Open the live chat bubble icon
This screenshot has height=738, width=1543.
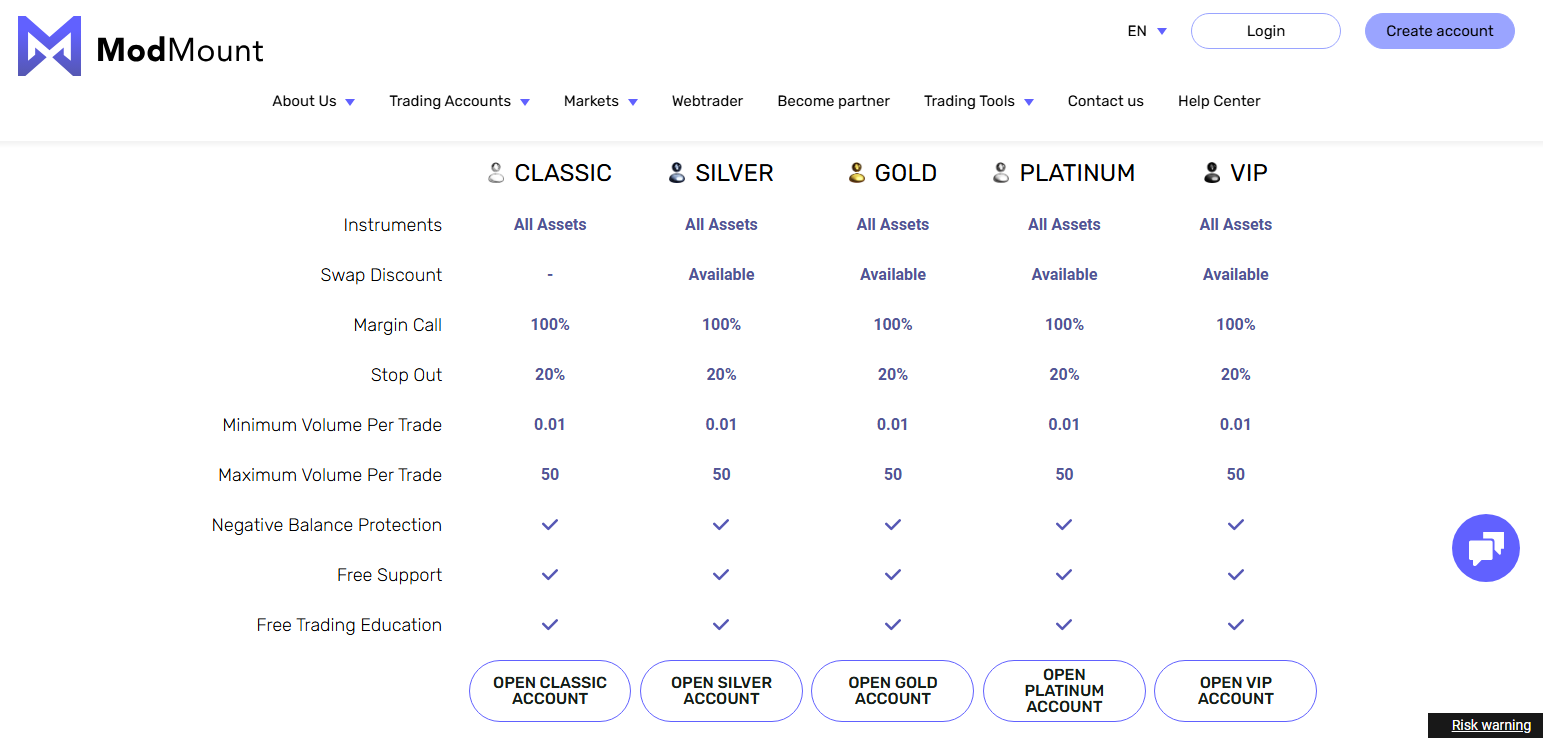[x=1485, y=548]
